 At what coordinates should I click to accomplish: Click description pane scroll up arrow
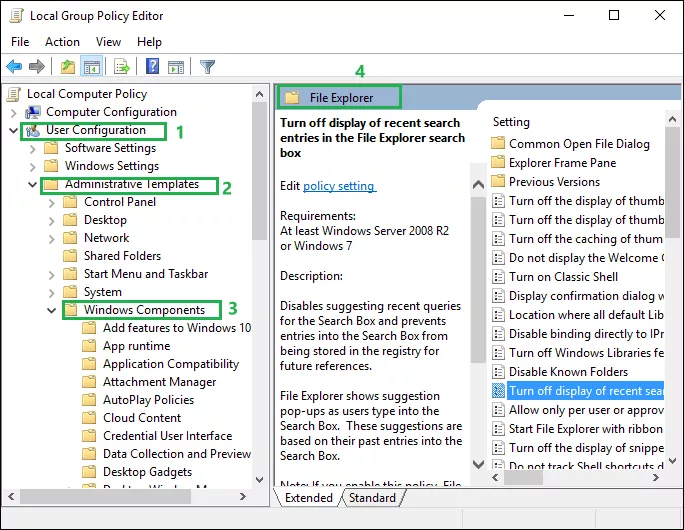(479, 185)
